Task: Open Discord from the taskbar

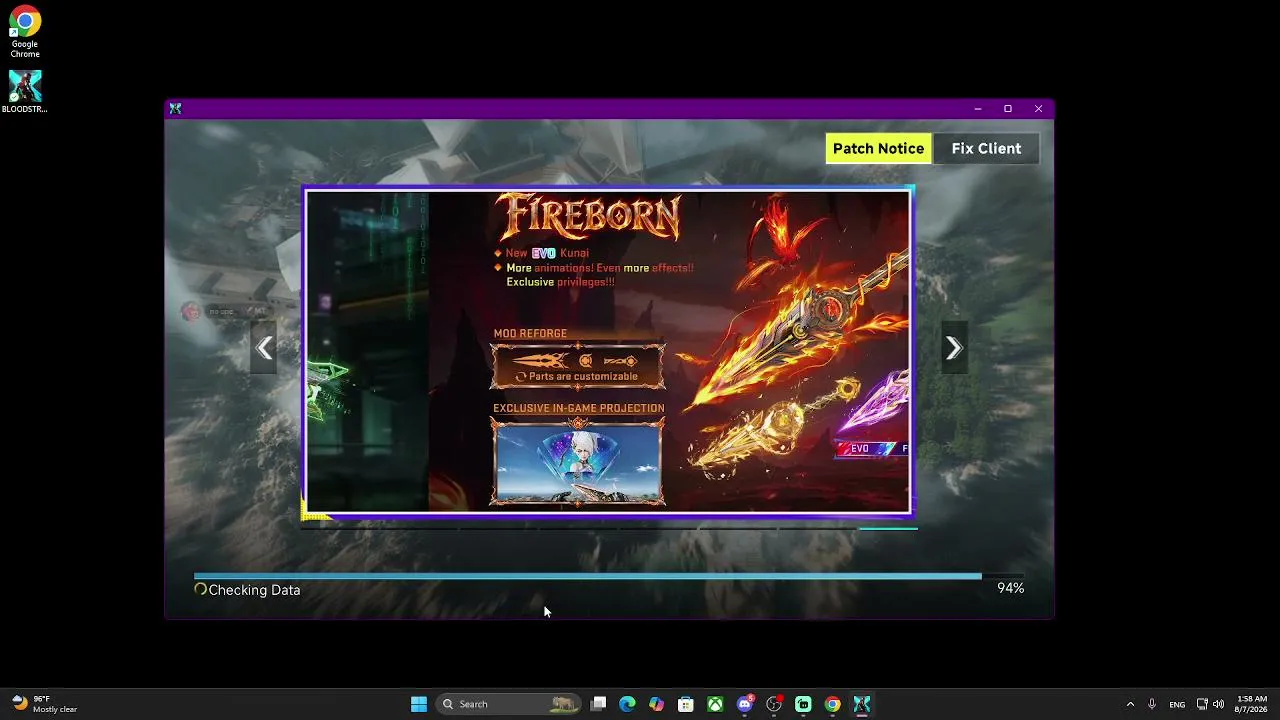Action: click(x=745, y=704)
